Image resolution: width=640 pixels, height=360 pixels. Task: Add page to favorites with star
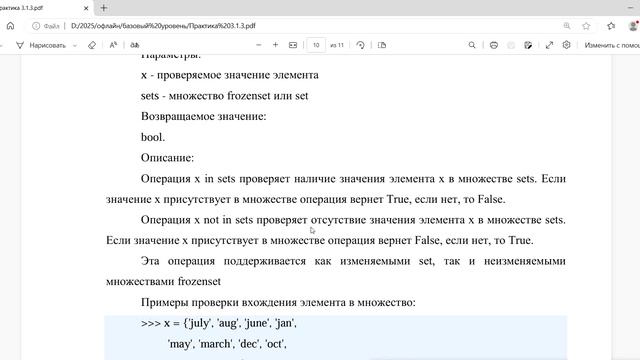tap(586, 26)
